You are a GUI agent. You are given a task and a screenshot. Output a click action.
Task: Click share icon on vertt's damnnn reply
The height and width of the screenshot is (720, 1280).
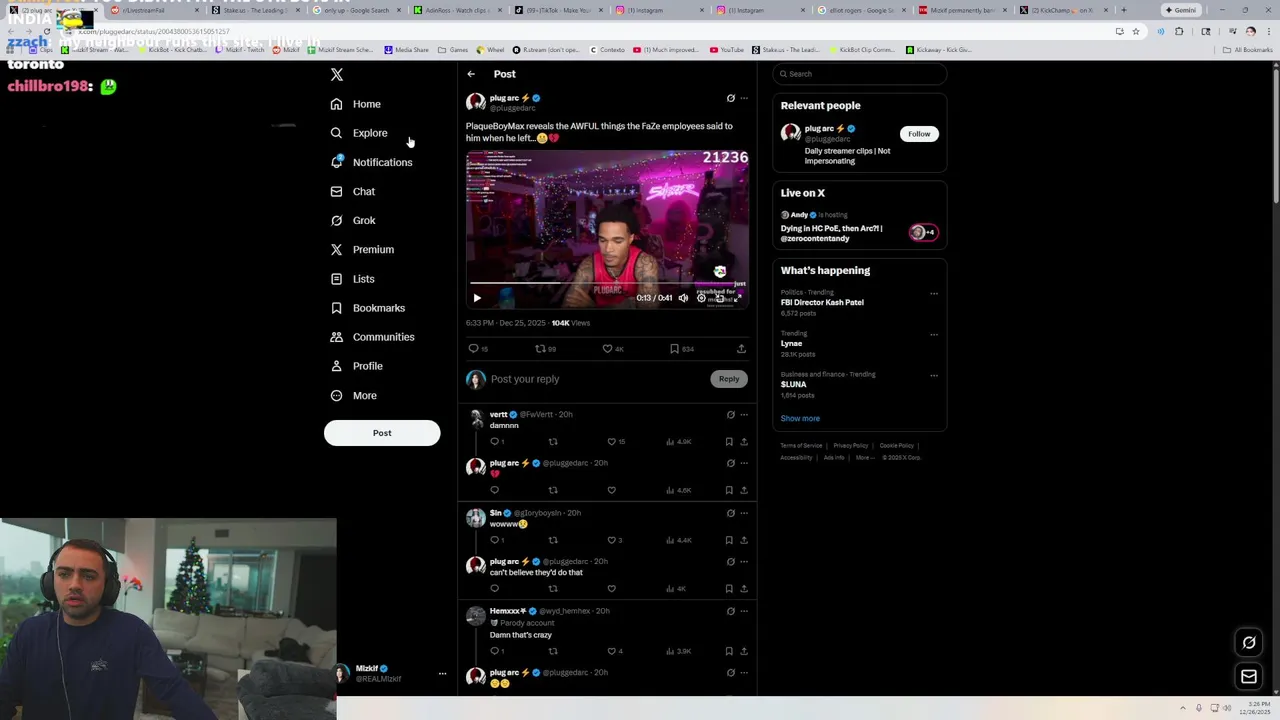pyautogui.click(x=744, y=441)
